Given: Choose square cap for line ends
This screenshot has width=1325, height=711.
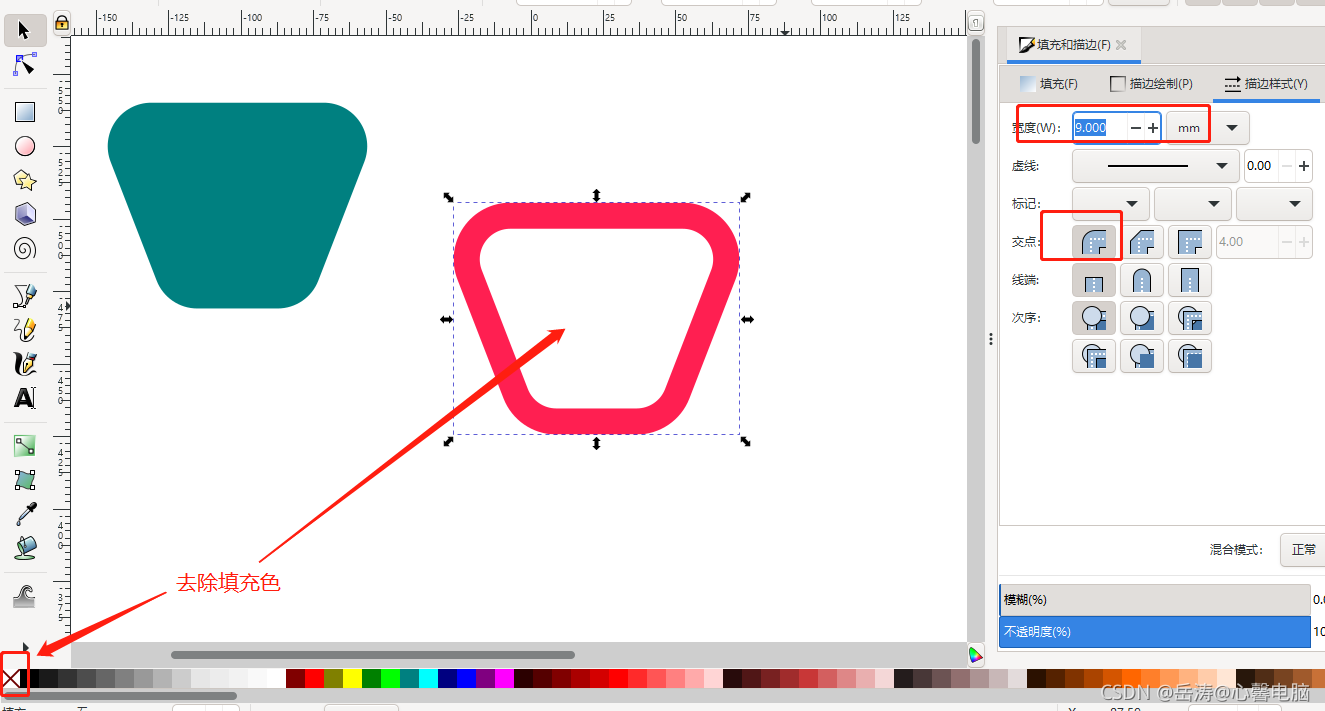Looking at the screenshot, I should pos(1190,280).
